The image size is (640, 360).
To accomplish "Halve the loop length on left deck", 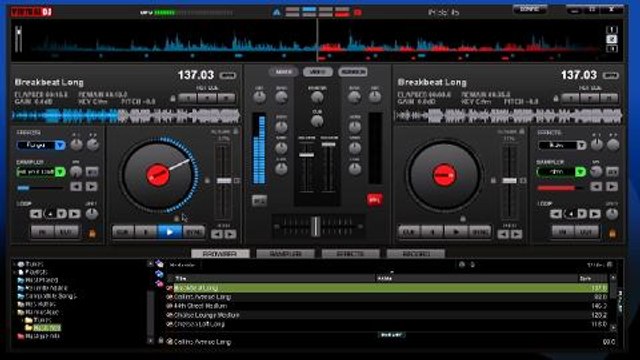I will pyautogui.click(x=36, y=213).
